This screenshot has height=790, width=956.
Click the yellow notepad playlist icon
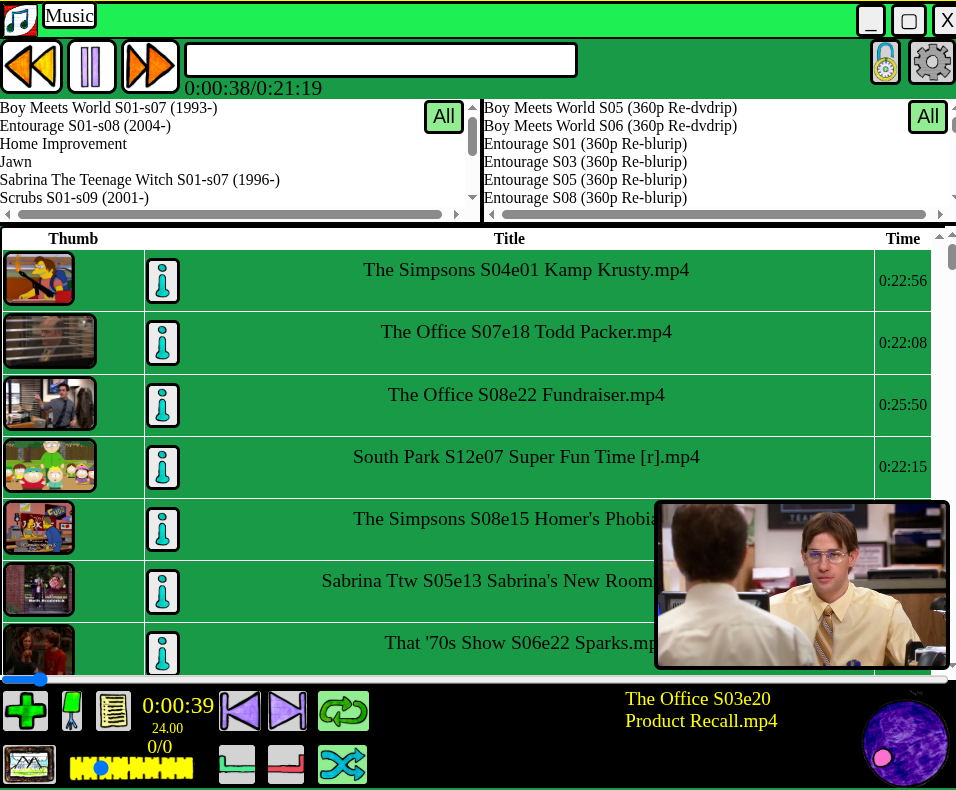[113, 711]
